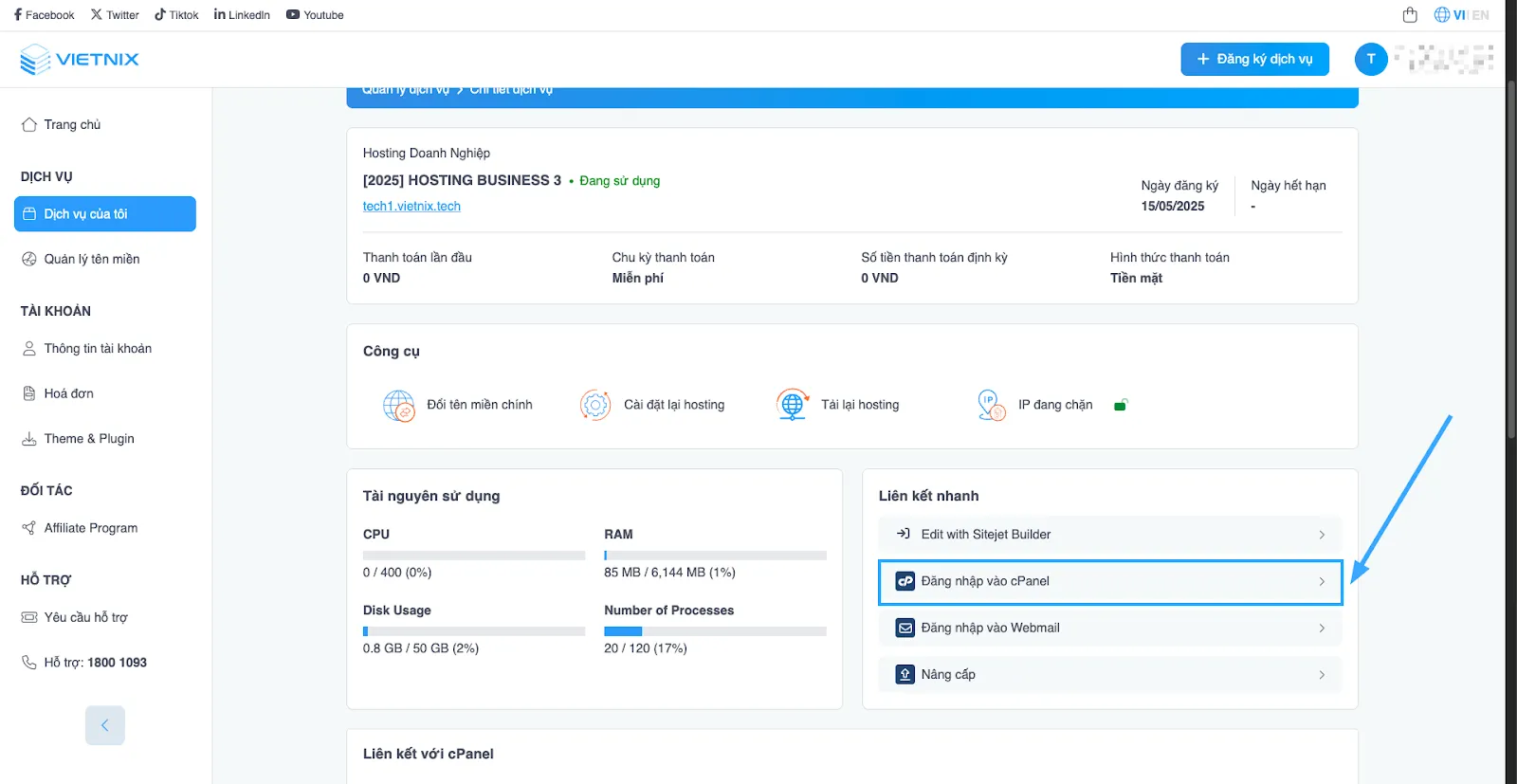Click the Webmail envelope icon
The height and width of the screenshot is (784, 1517).
pyautogui.click(x=905, y=628)
